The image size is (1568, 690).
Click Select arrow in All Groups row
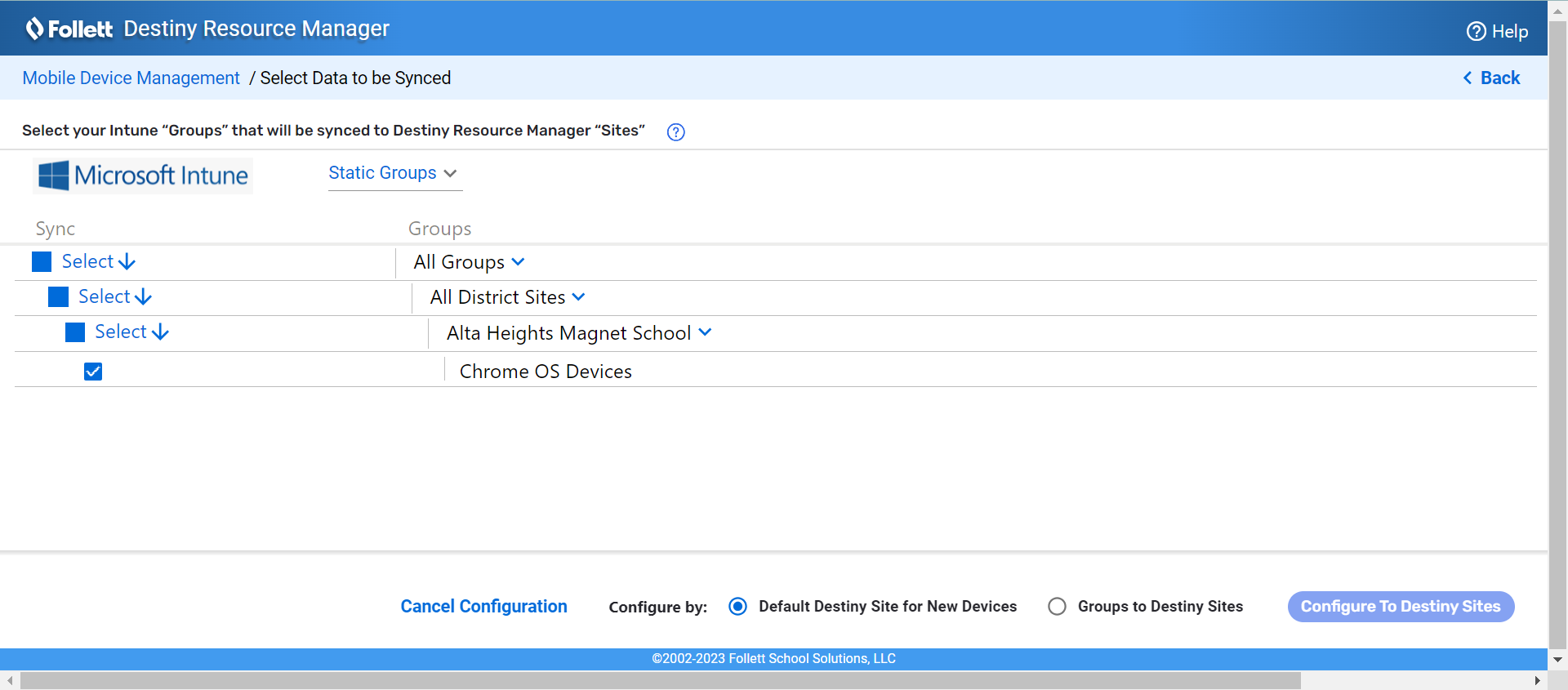pos(127,262)
